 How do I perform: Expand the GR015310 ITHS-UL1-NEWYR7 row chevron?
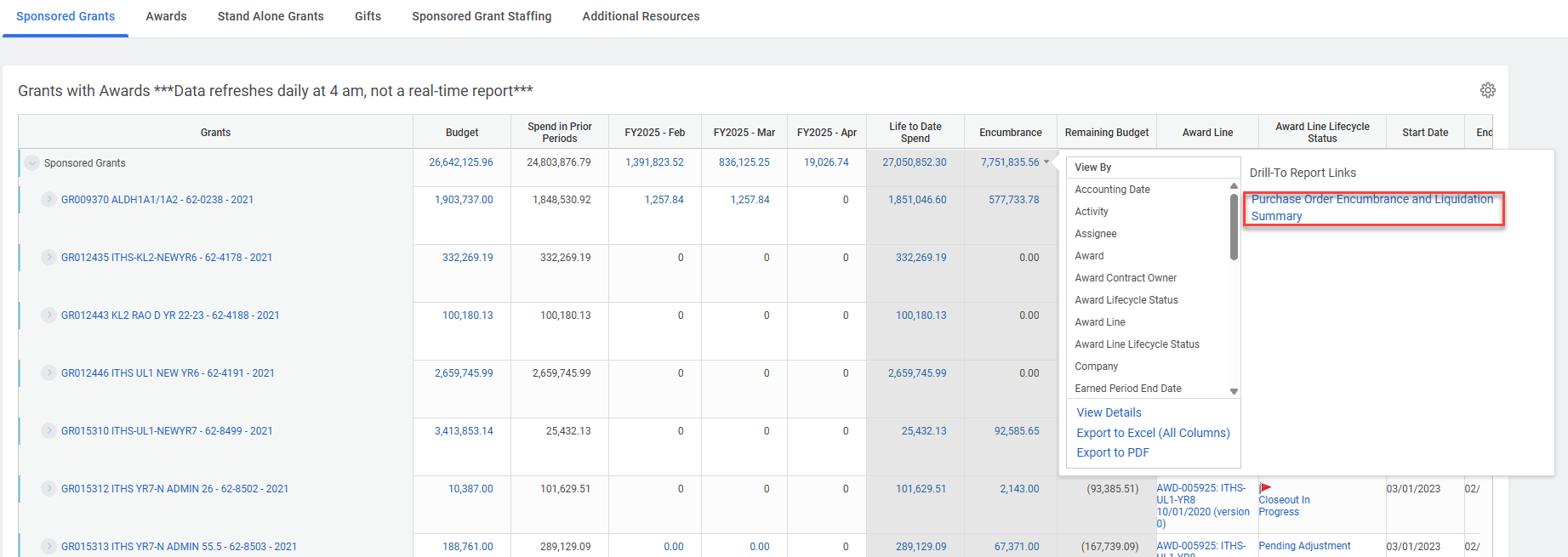pos(48,431)
